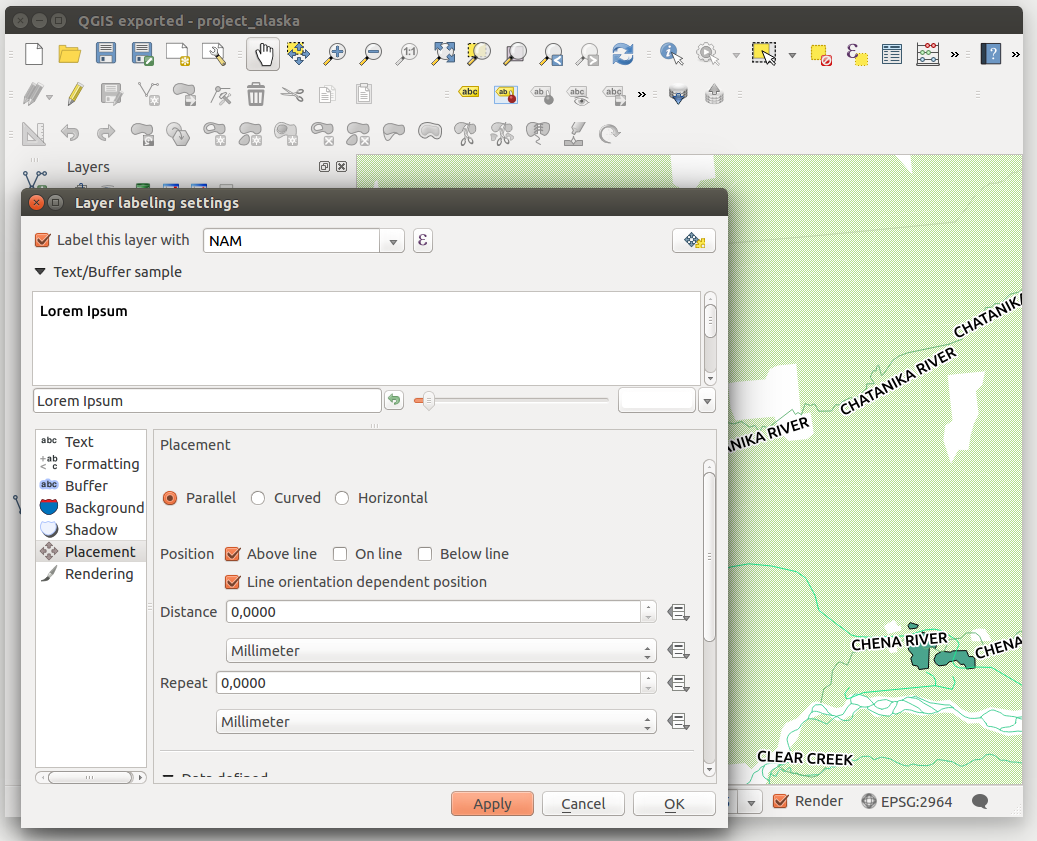Screen dimensions: 1037x841
Task: Select the Pan Map hand tool
Action: [x=263, y=54]
